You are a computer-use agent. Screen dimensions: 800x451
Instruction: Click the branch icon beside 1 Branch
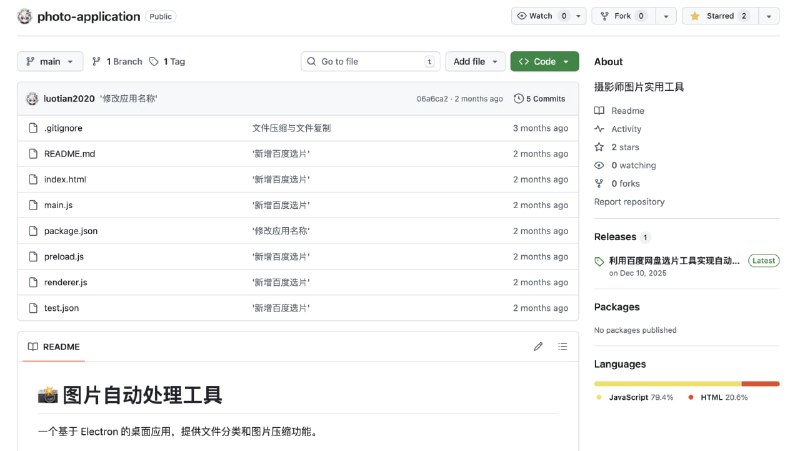coord(96,61)
